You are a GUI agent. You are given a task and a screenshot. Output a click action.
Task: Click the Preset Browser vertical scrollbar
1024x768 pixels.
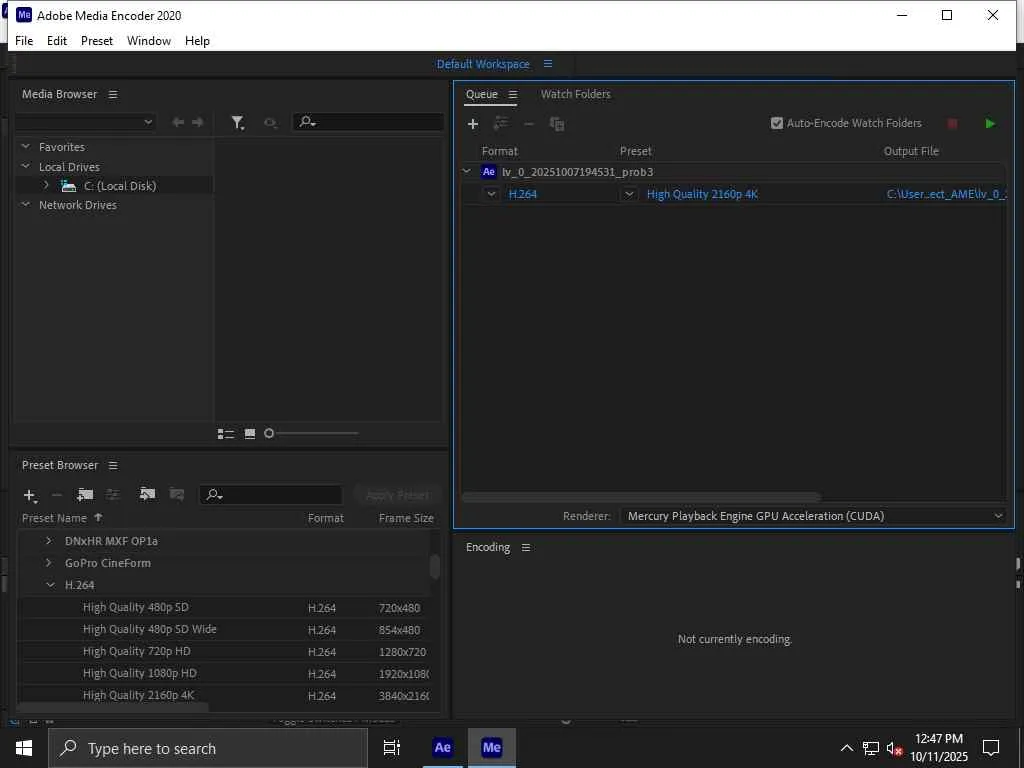pos(435,566)
